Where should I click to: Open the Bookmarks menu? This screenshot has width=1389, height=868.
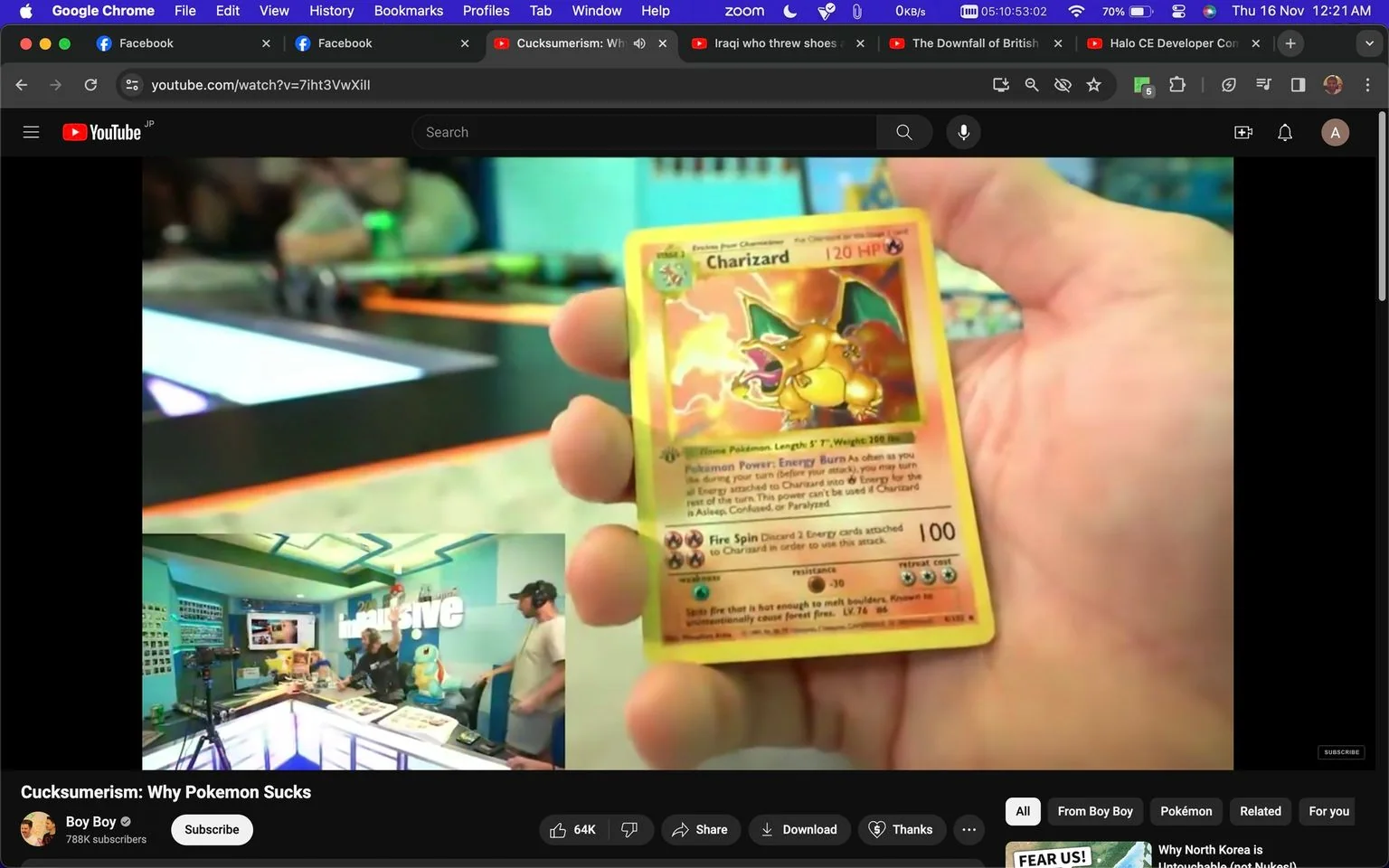coord(409,11)
